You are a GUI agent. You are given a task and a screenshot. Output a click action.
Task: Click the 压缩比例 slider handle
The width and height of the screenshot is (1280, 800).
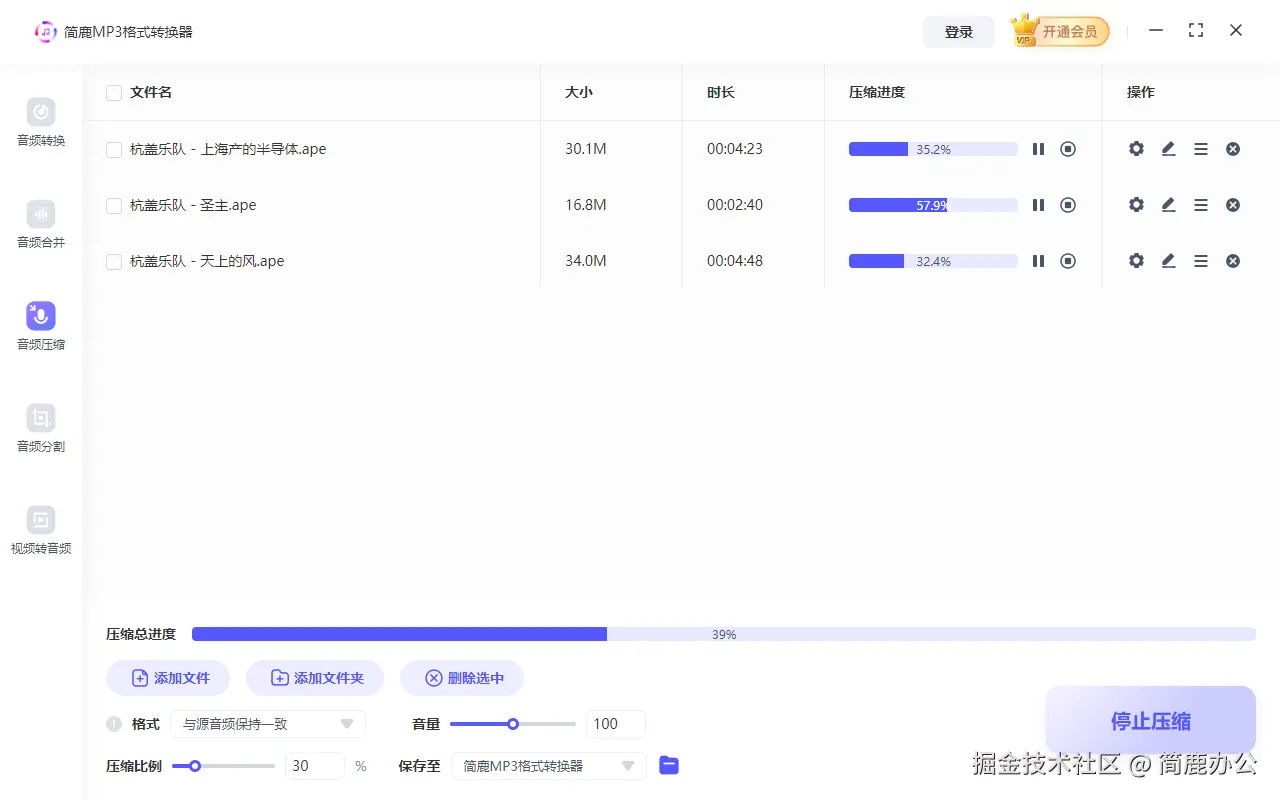coord(195,766)
